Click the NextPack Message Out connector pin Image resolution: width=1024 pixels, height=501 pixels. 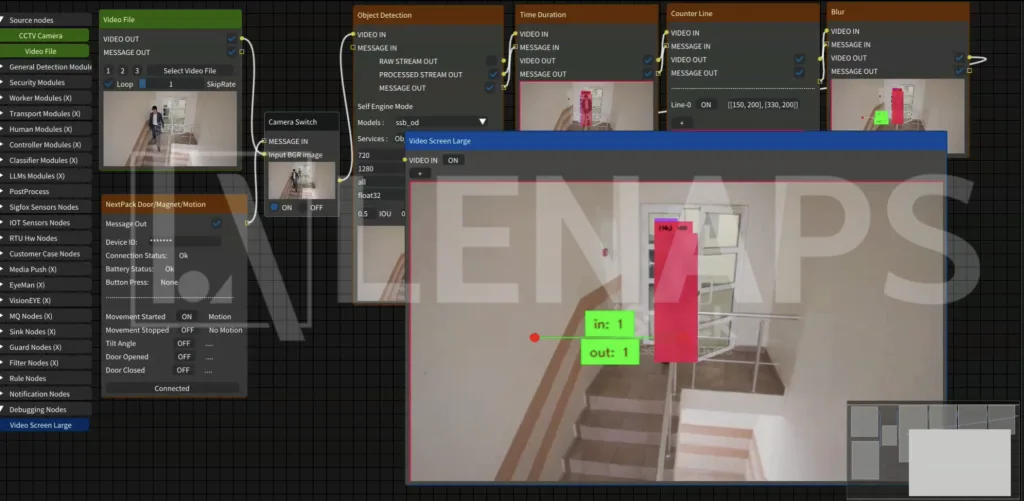[245, 224]
